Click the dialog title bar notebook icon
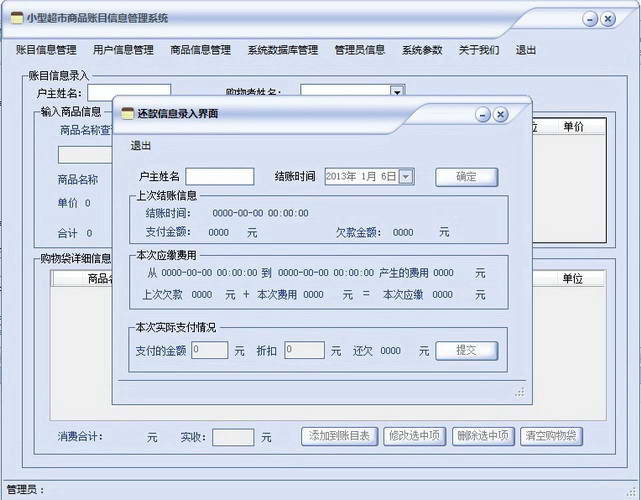The image size is (641, 500). pyautogui.click(x=128, y=113)
